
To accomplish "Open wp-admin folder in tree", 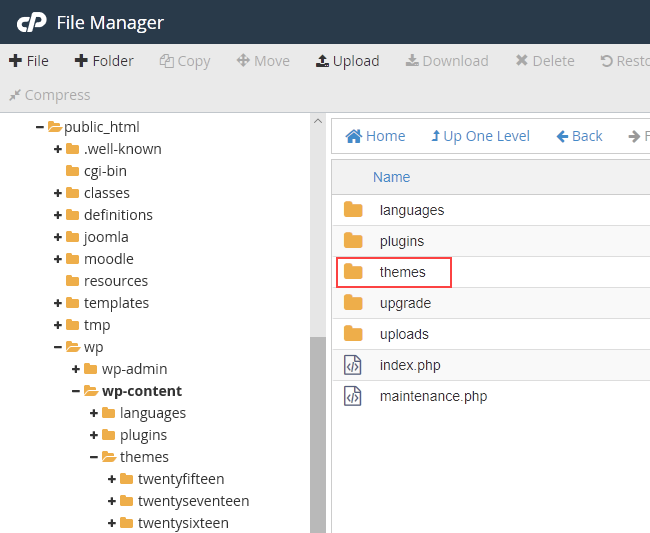I will point(134,368).
